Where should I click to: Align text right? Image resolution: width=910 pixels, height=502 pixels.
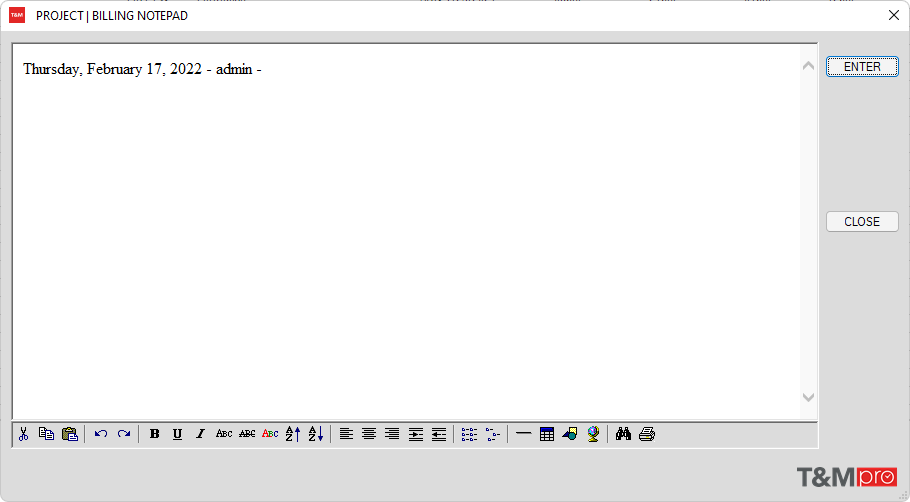click(392, 434)
